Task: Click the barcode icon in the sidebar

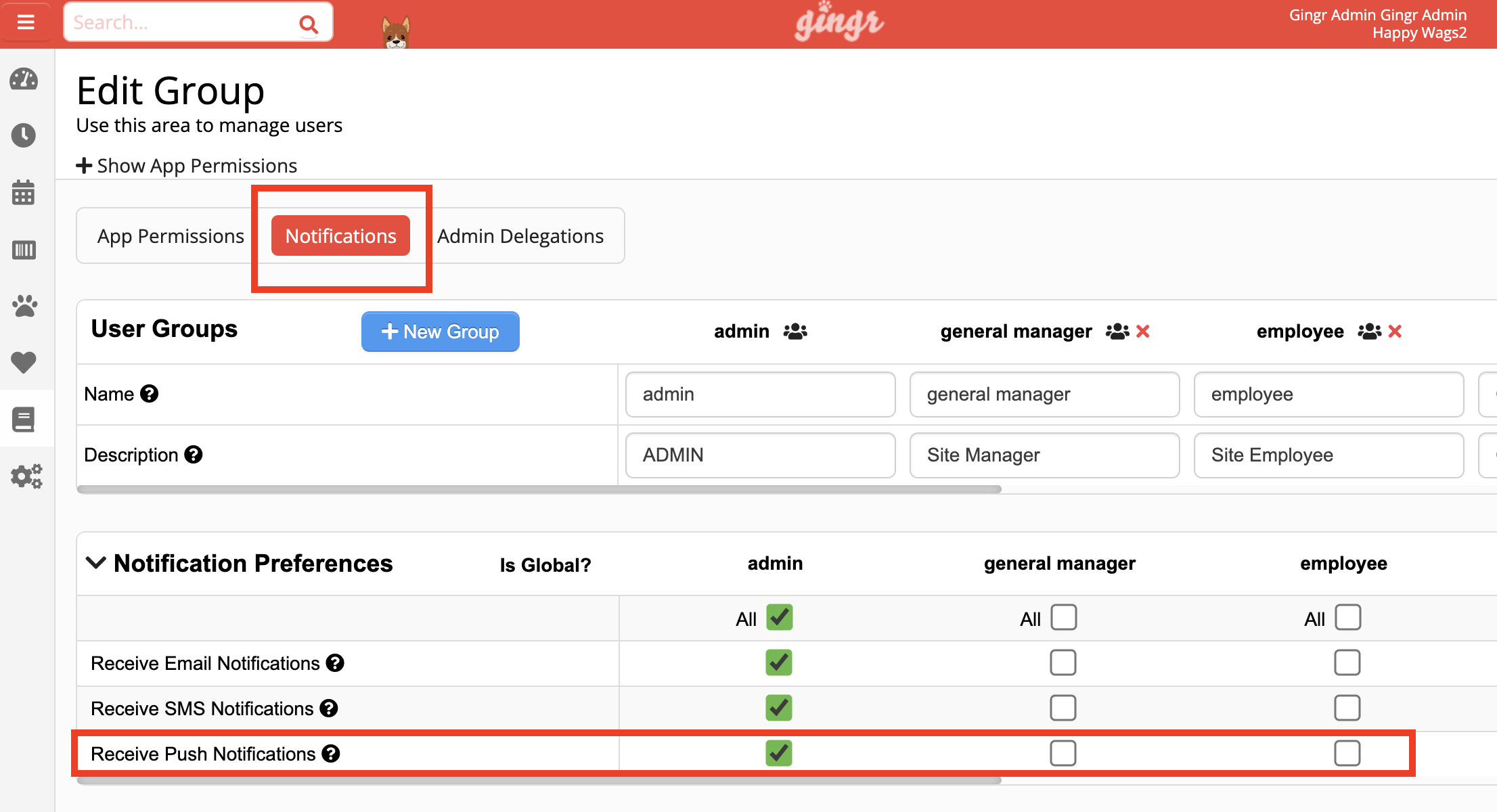Action: [24, 250]
